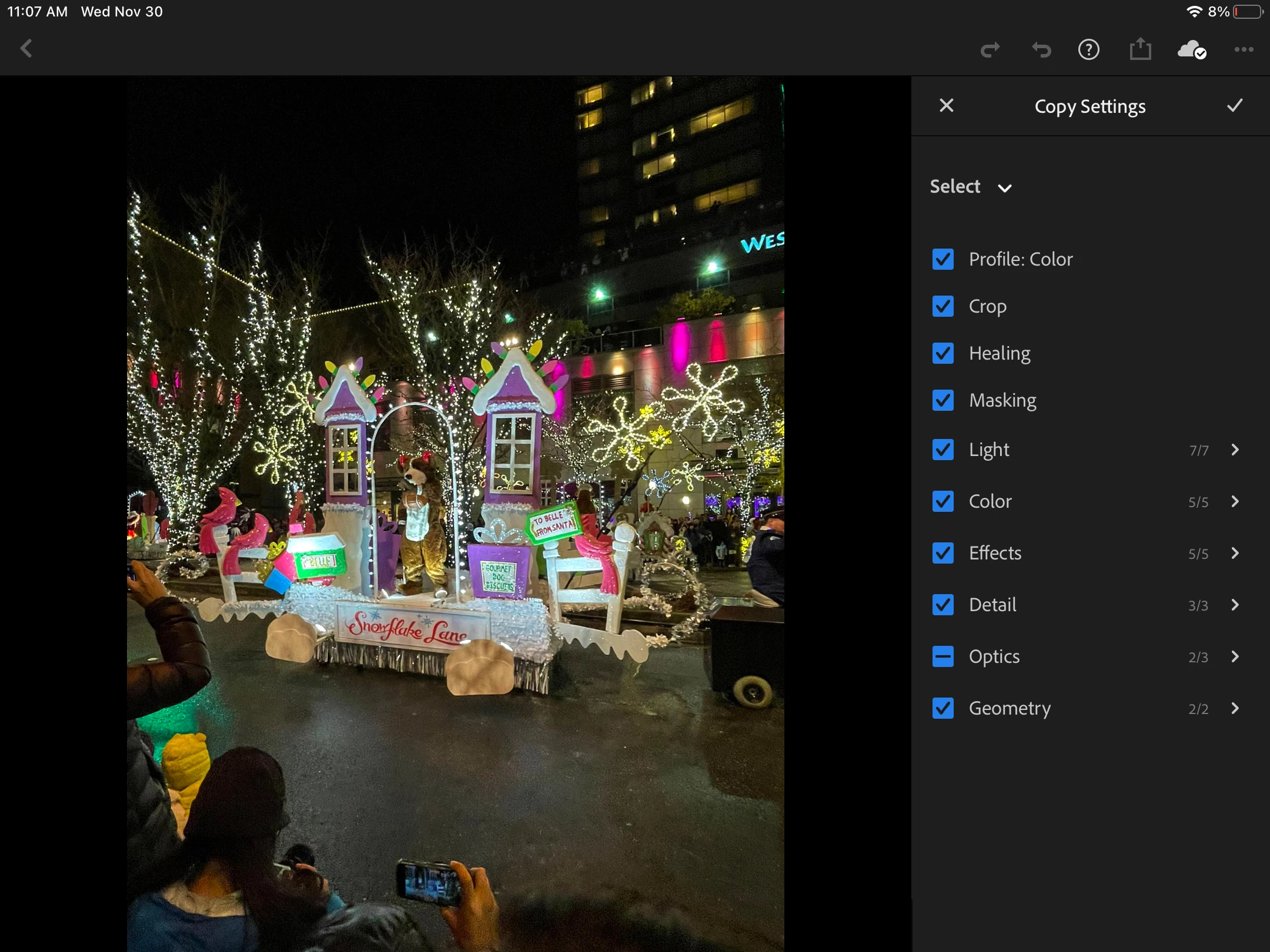The height and width of the screenshot is (952, 1270).
Task: Cancel Copy Settings with X icon
Action: (946, 106)
